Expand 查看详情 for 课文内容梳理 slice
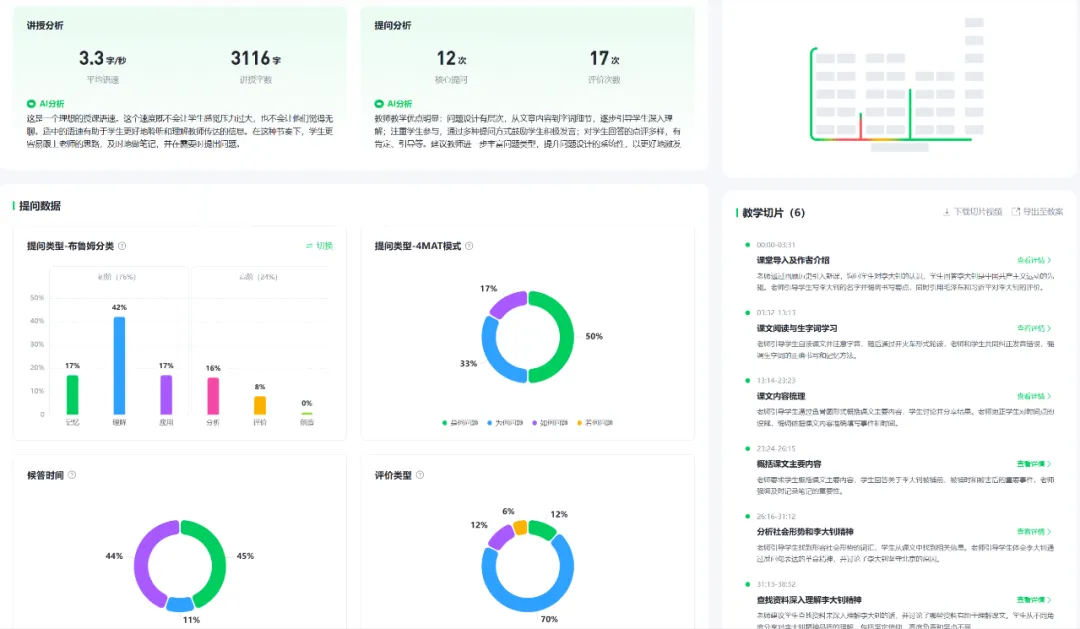1080x629 pixels. pyautogui.click(x=1033, y=396)
